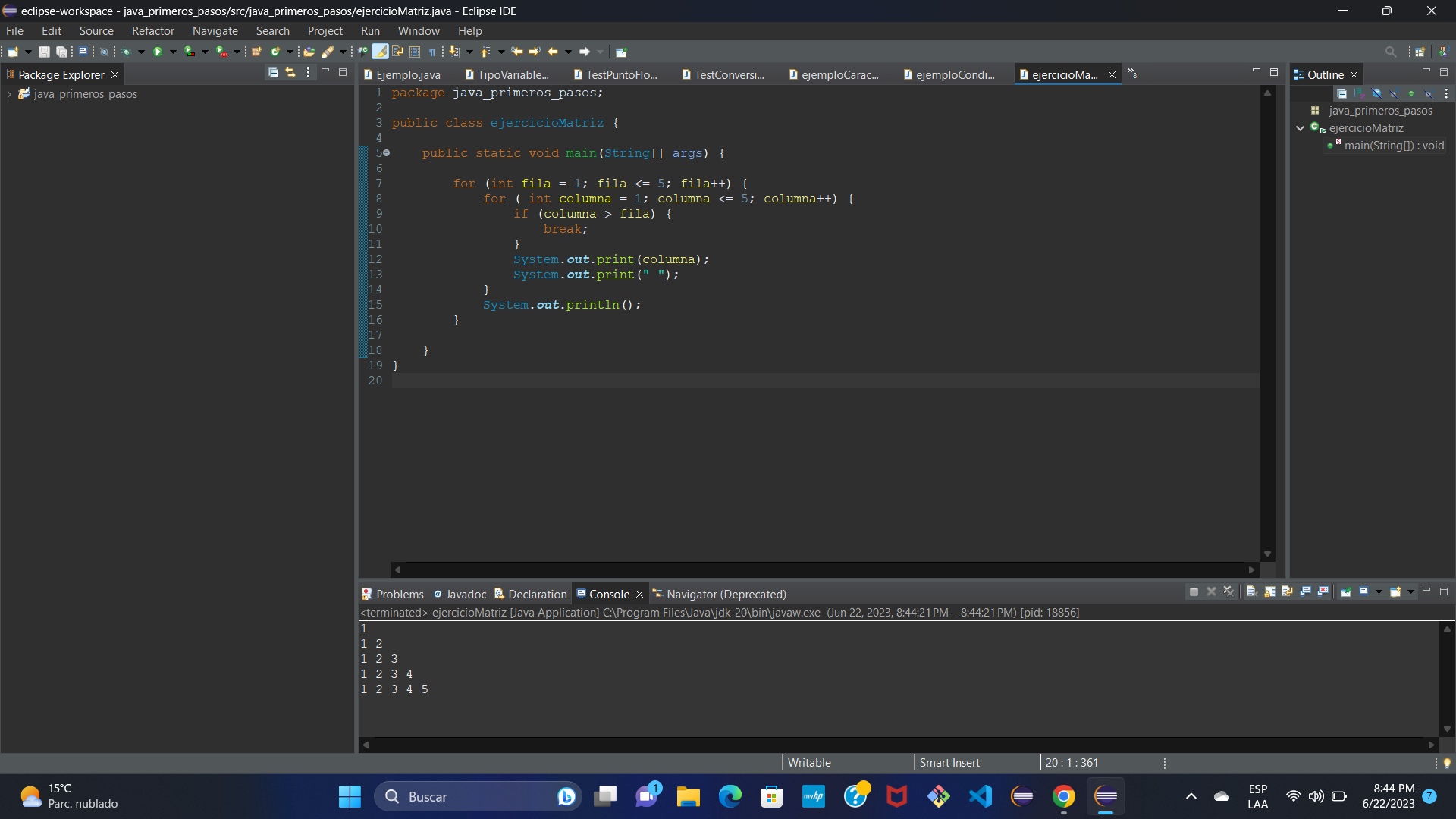1456x819 pixels.
Task: Clear the Console output
Action: pyautogui.click(x=1252, y=591)
